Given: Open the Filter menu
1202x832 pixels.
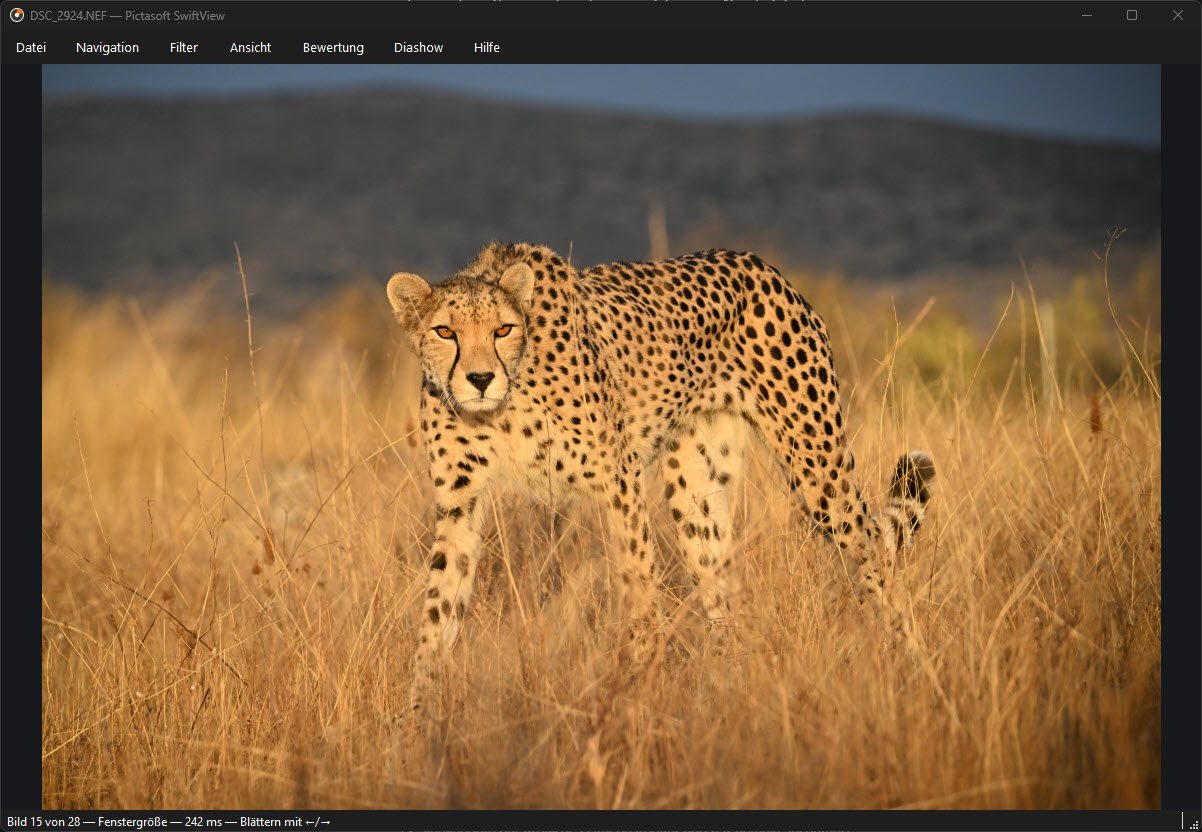Looking at the screenshot, I should coord(184,47).
